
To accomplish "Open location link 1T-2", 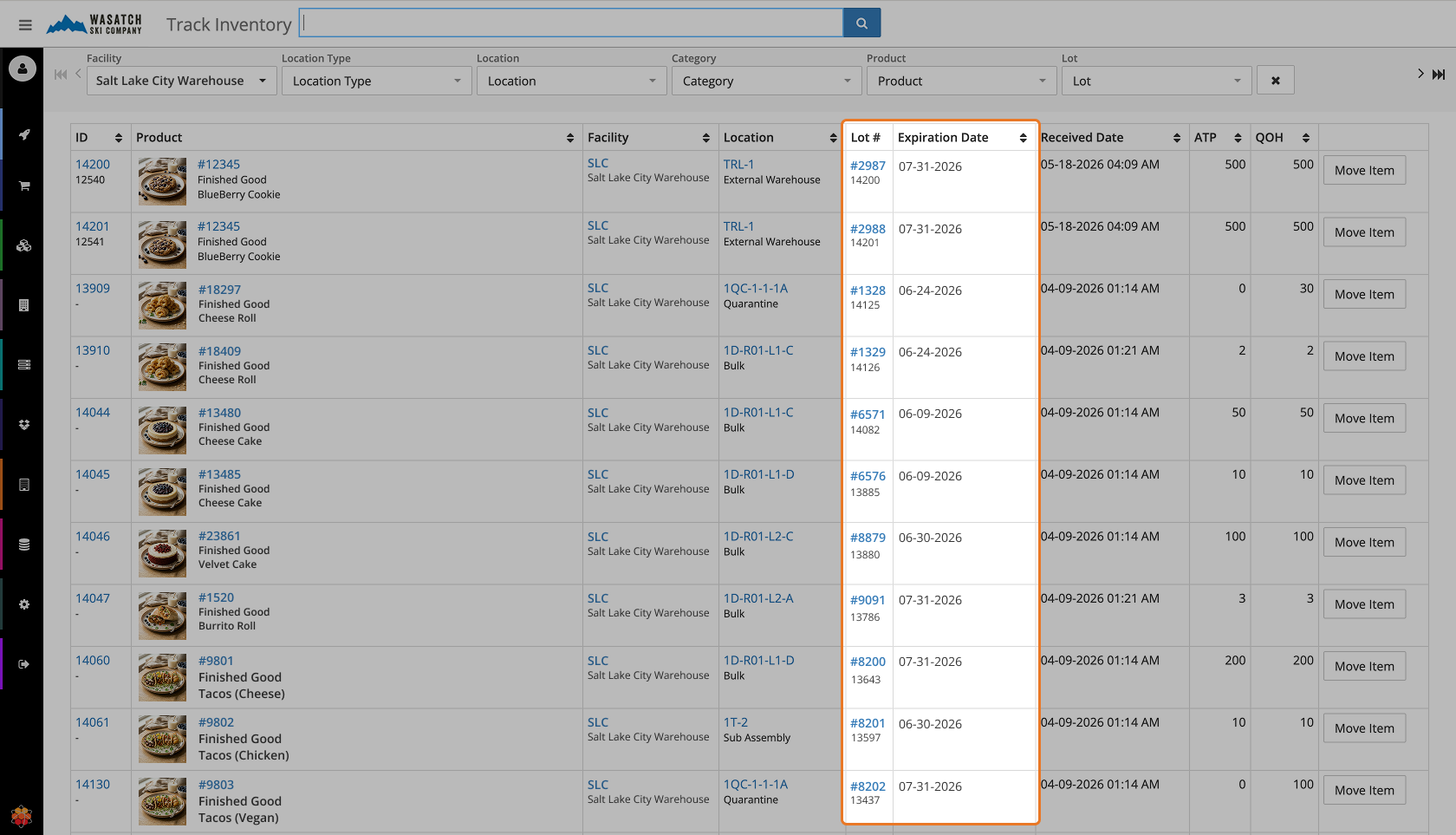I will [736, 722].
